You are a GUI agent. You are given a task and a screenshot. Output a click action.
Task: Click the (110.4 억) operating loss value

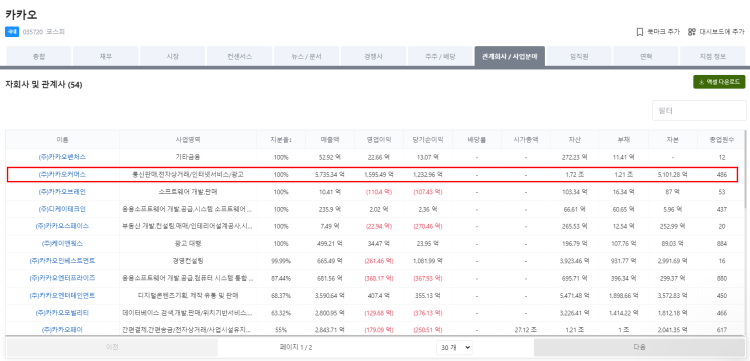[x=378, y=192]
